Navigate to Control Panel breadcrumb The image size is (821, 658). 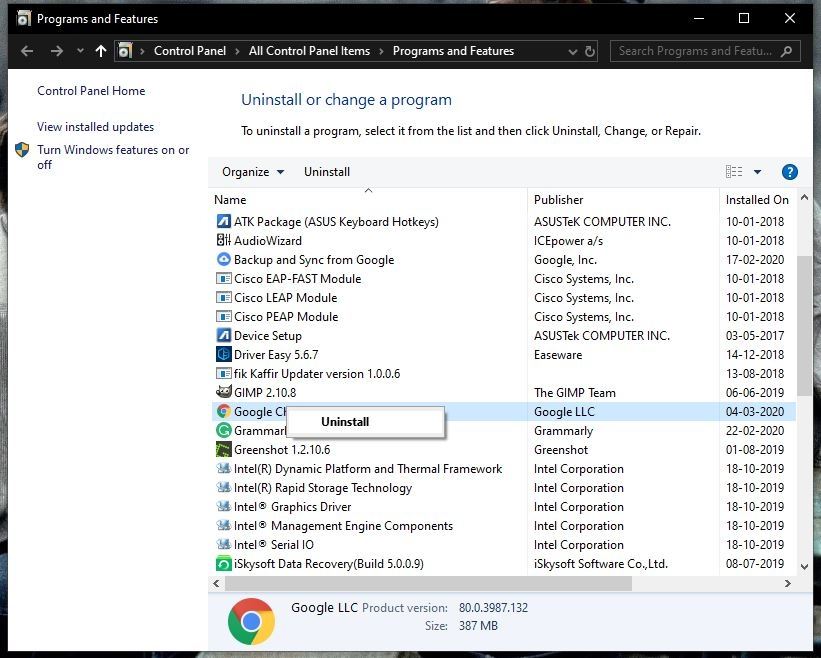pyautogui.click(x=190, y=51)
